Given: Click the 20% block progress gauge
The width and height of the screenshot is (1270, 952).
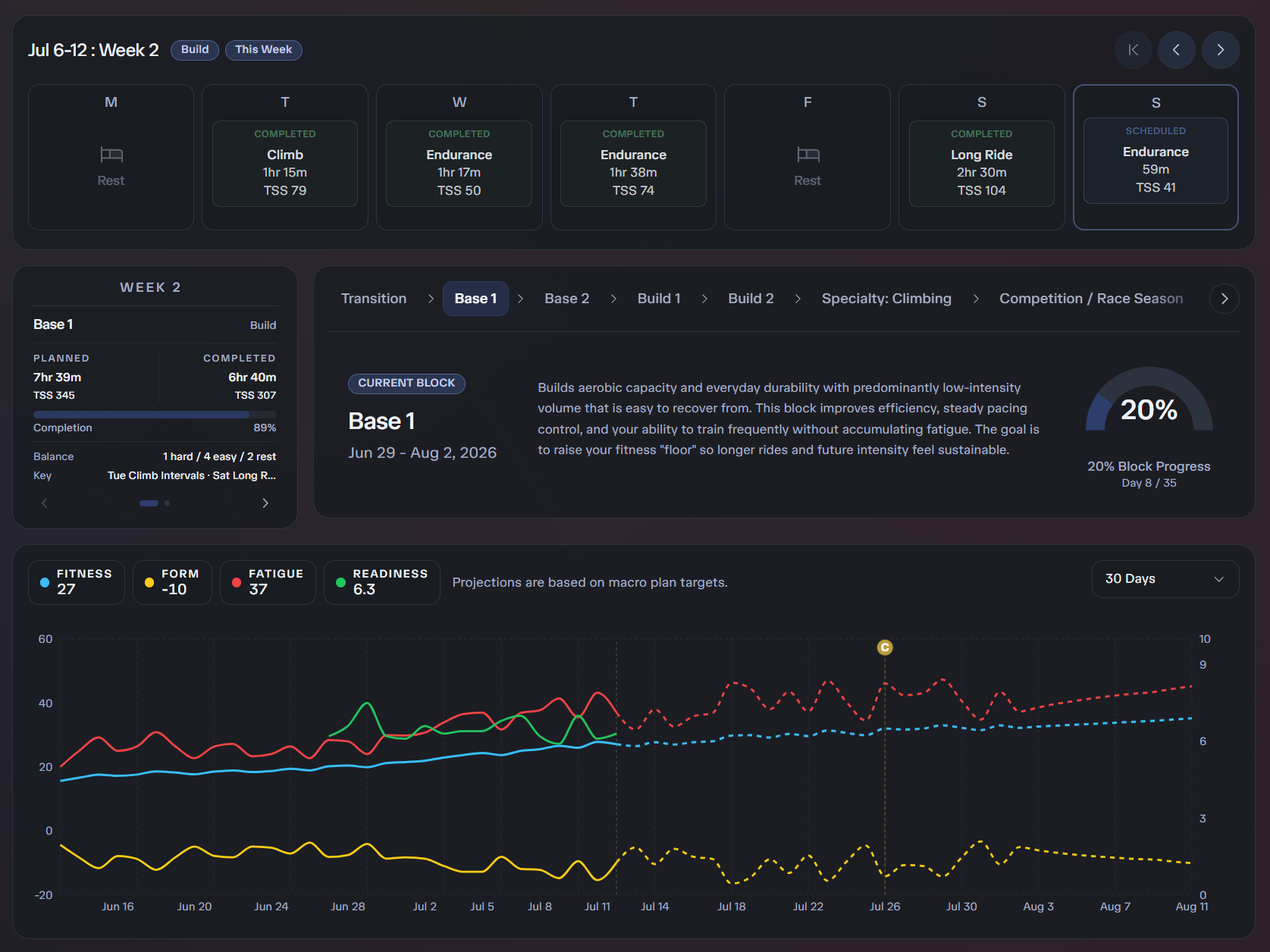Looking at the screenshot, I should [1149, 400].
